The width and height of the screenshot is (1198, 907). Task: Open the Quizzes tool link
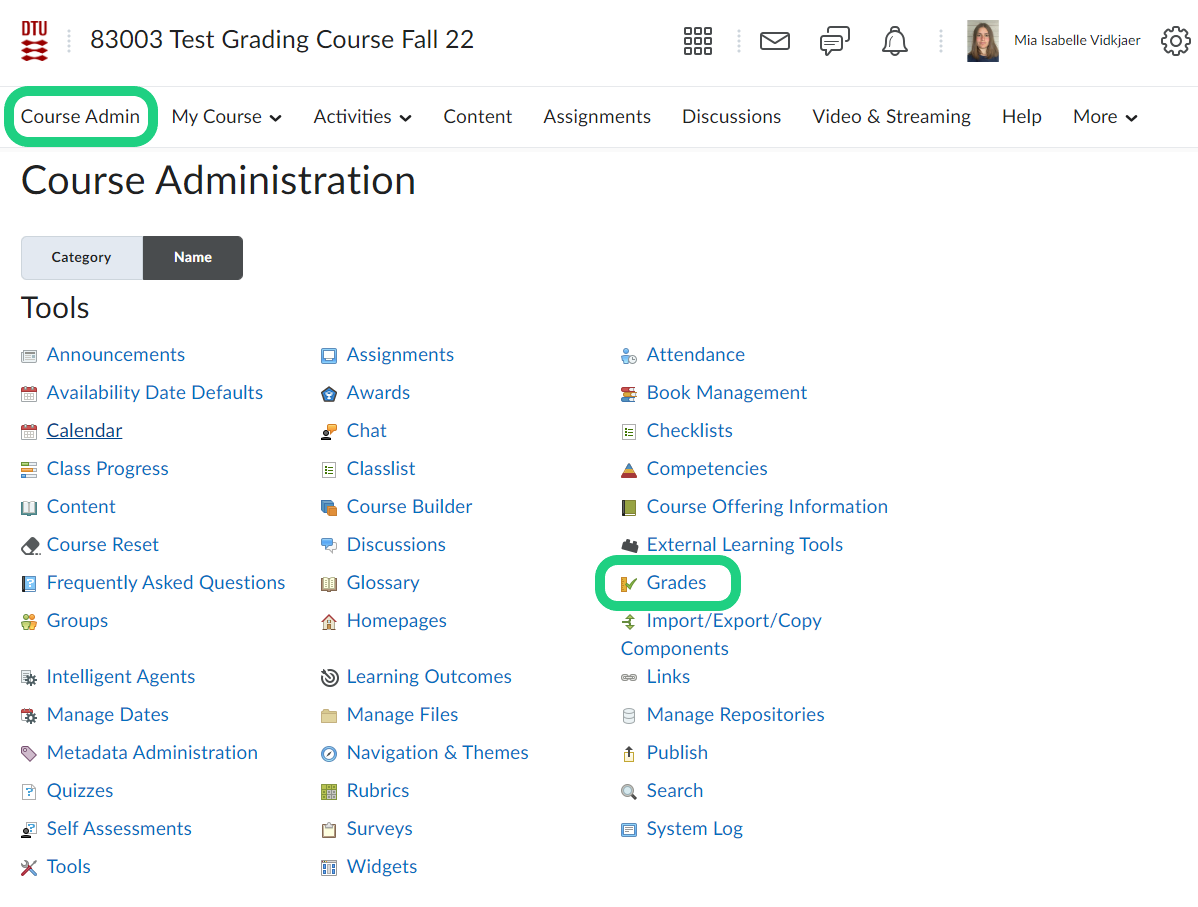80,790
